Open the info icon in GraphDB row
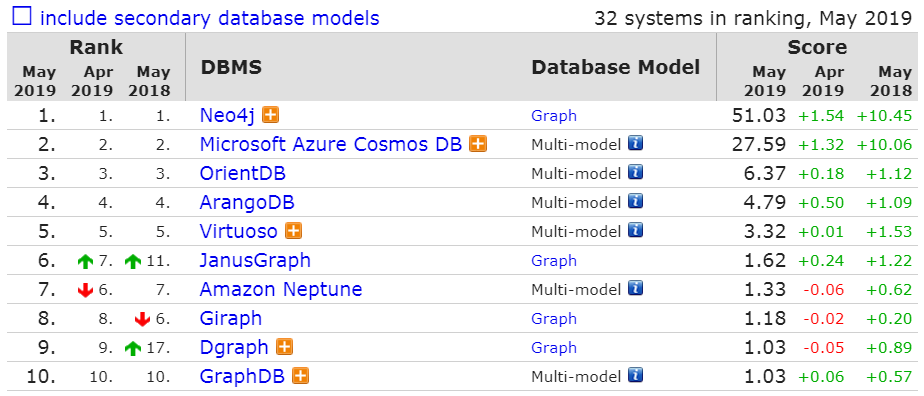924x396 pixels. pos(635,375)
